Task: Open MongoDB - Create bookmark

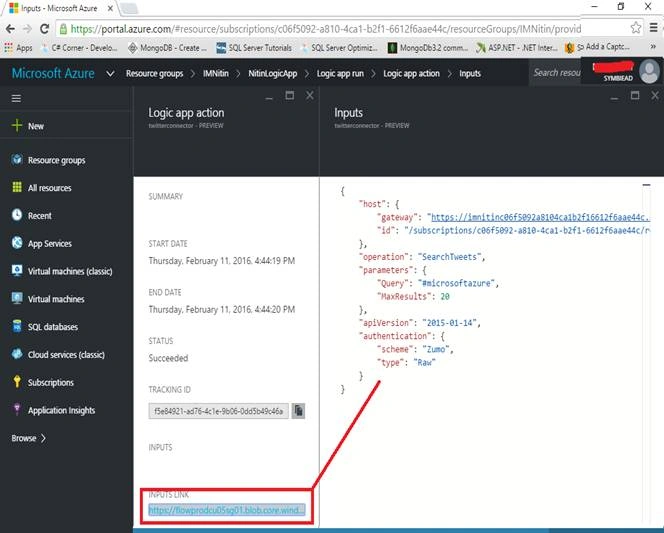Action: 167,48
